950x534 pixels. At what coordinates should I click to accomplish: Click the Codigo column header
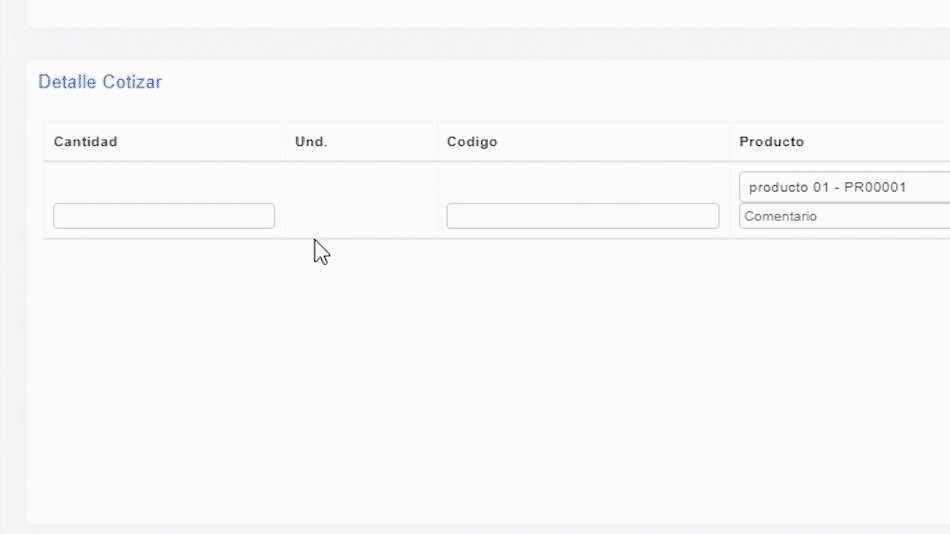[x=472, y=142]
